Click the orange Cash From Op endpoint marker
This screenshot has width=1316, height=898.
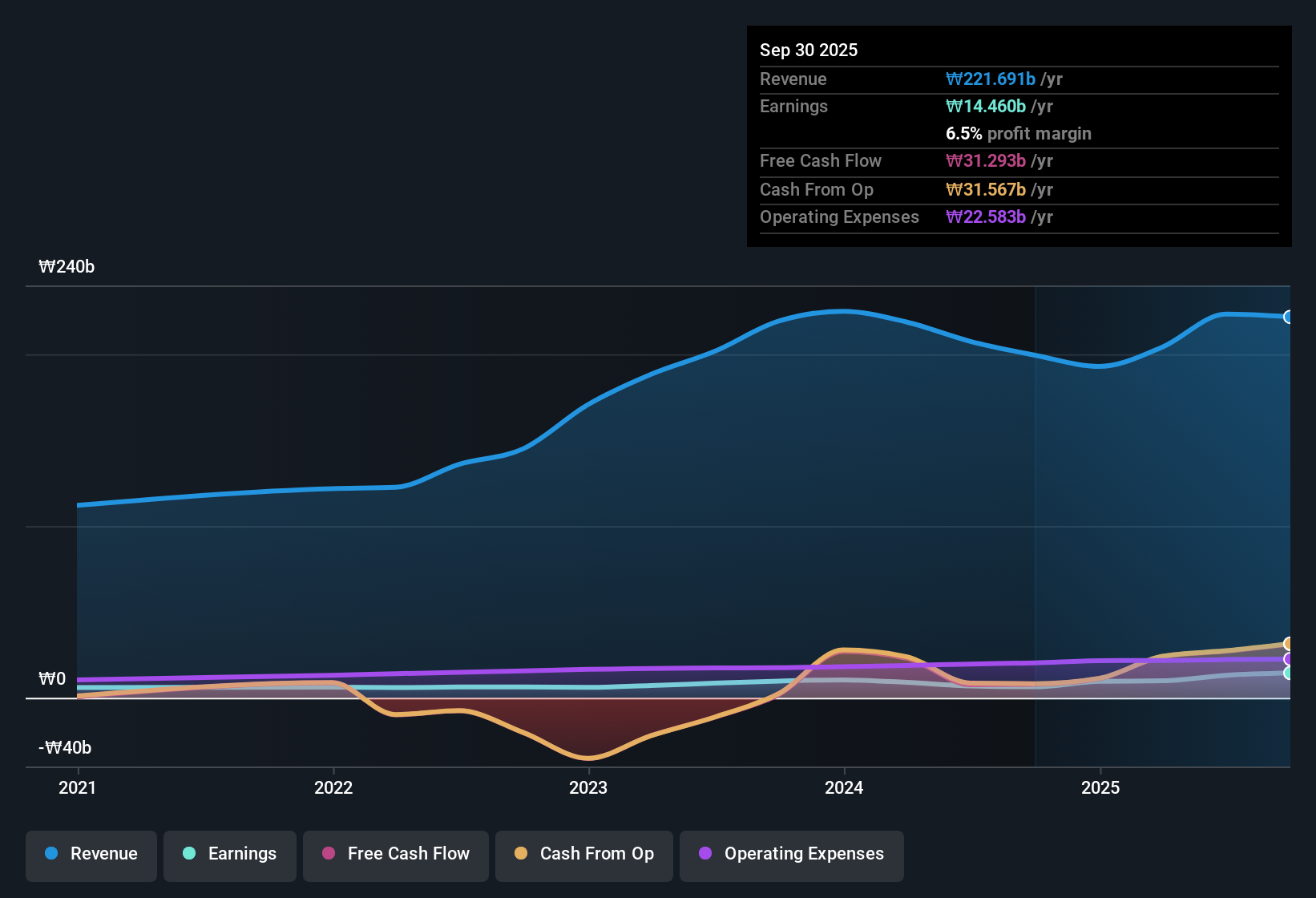click(x=1289, y=644)
